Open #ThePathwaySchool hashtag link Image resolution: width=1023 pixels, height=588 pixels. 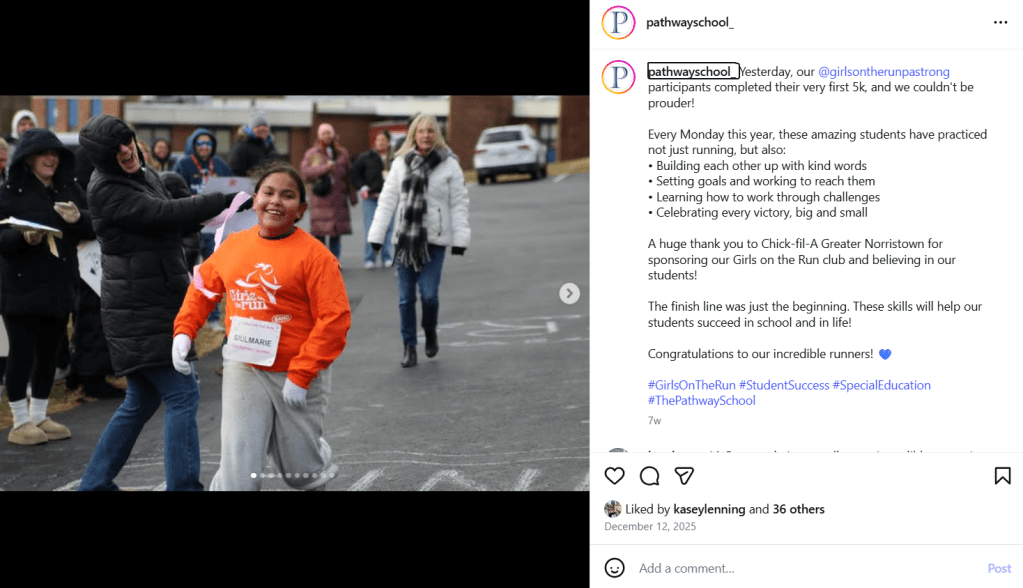point(701,401)
